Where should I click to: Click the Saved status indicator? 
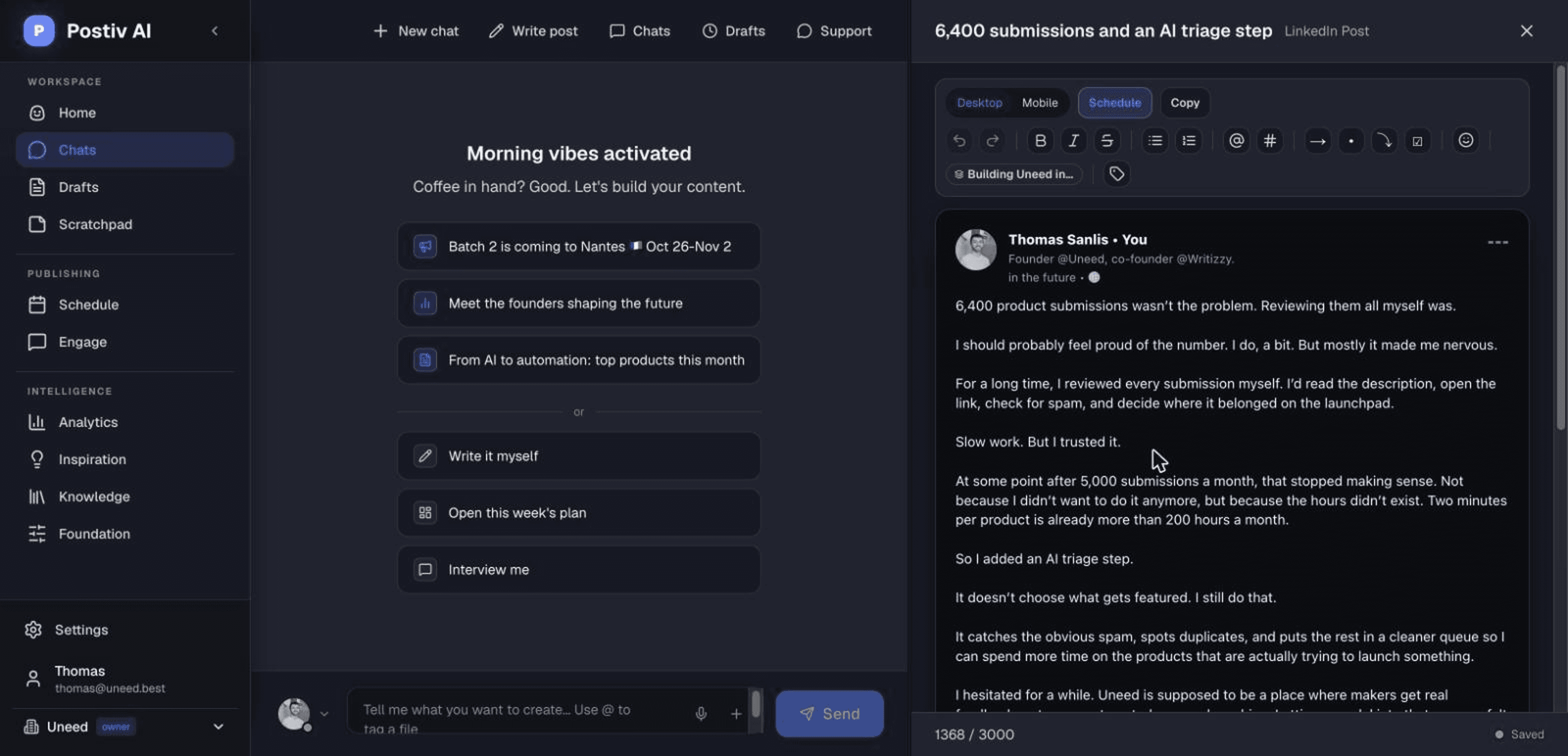[x=1519, y=734]
